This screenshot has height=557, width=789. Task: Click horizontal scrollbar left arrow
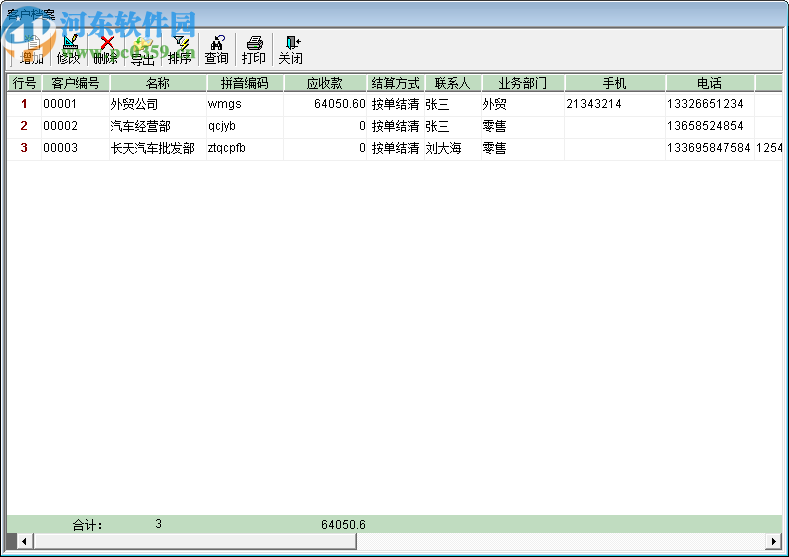coord(24,541)
